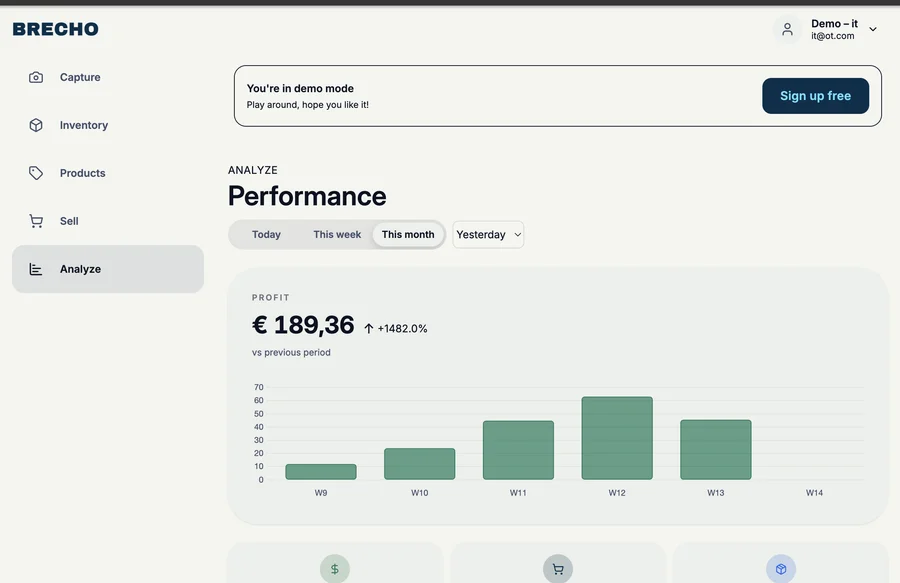900x583 pixels.
Task: Expand the Demo account menu chevron
Action: pos(872,28)
